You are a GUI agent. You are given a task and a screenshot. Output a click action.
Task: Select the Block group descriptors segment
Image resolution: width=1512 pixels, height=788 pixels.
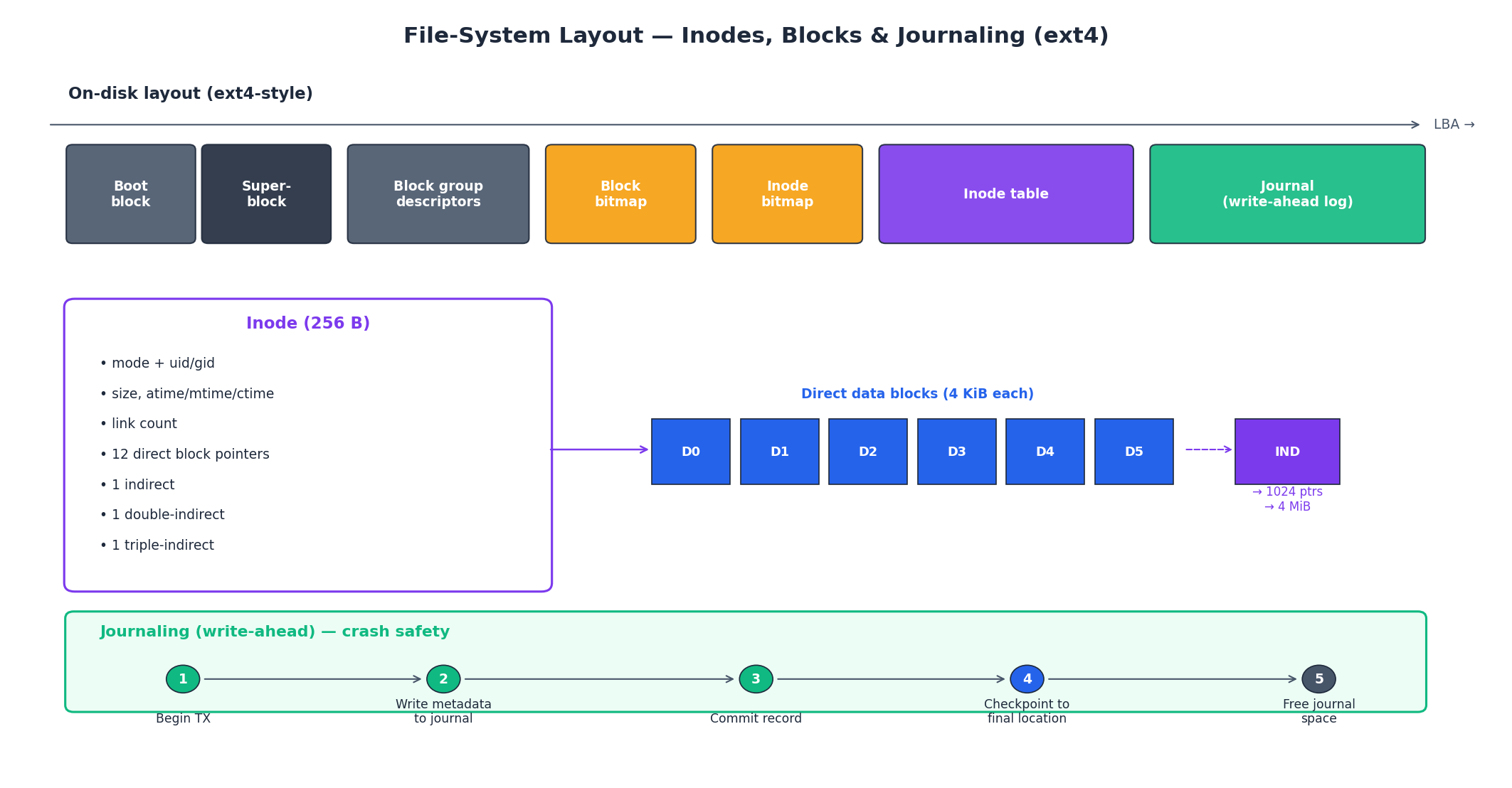pos(438,193)
